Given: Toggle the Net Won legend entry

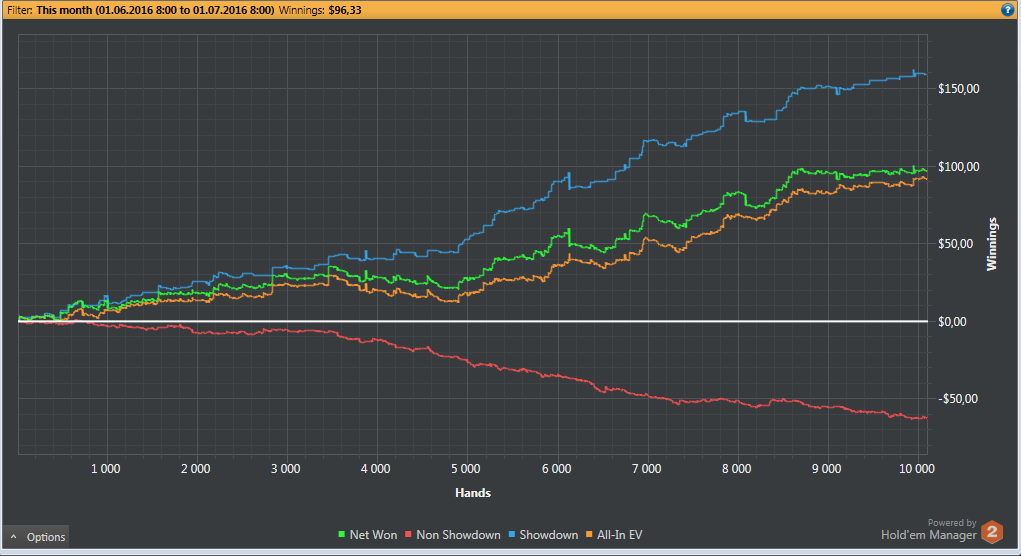Looking at the screenshot, I should tap(367, 535).
